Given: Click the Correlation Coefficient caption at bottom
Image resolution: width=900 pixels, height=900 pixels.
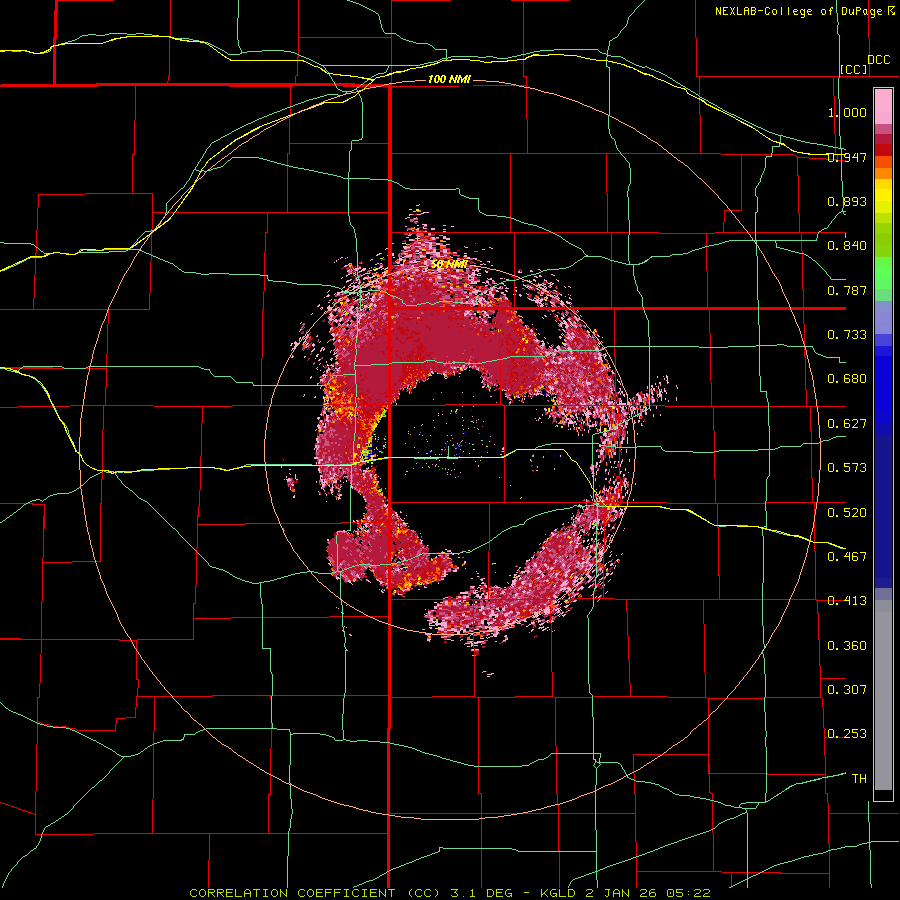Looking at the screenshot, I should click(450, 893).
